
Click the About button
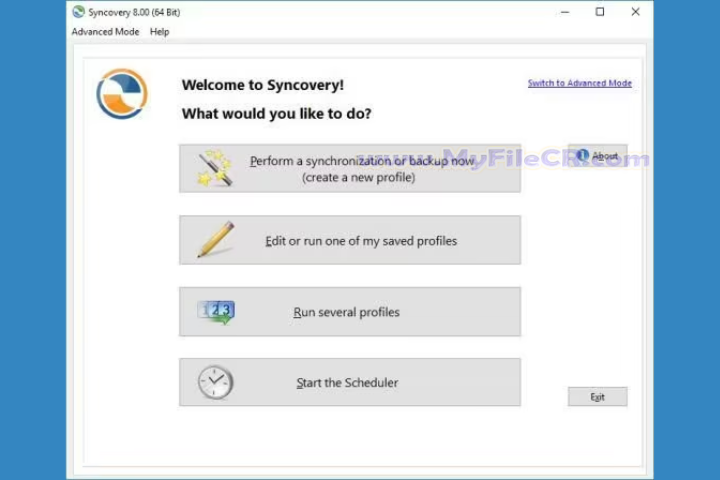click(597, 156)
